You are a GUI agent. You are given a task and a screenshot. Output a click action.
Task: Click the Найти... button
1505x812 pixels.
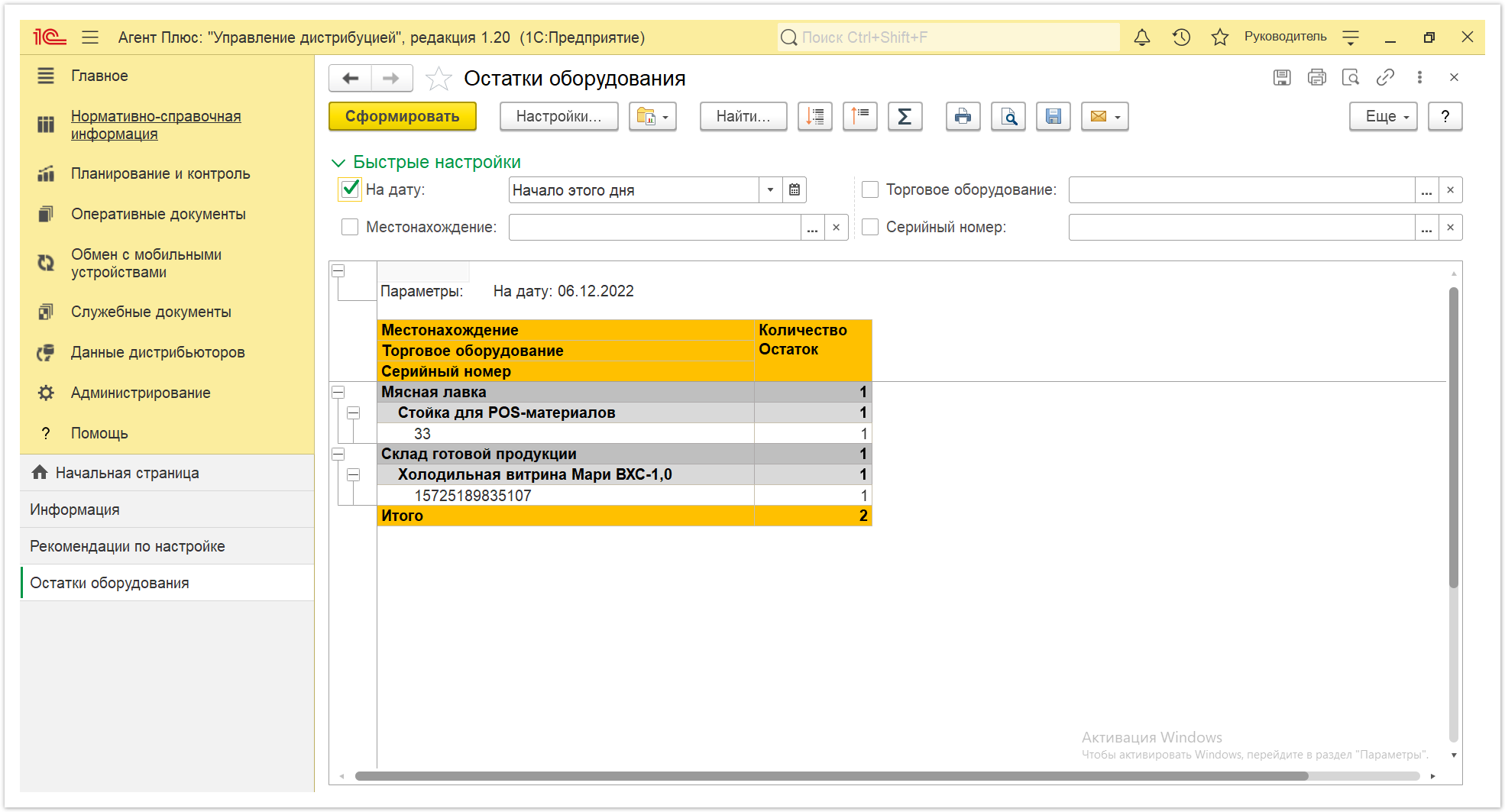[743, 117]
